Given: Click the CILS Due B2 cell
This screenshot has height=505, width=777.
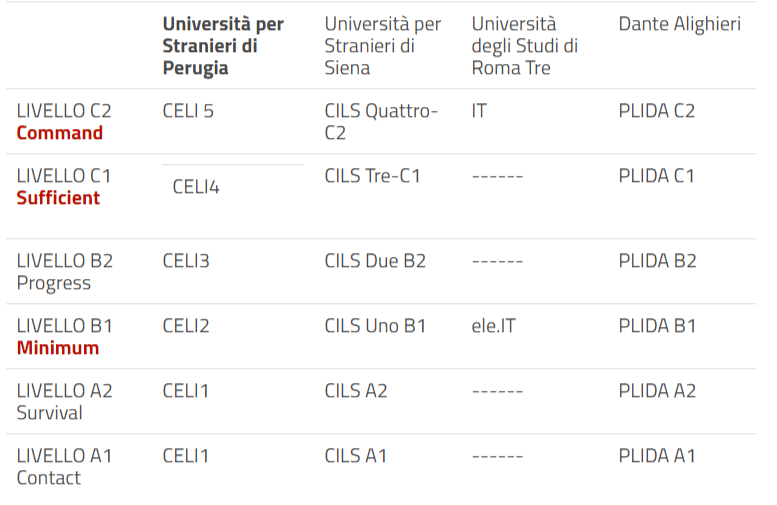Looking at the screenshot, I should tap(375, 261).
